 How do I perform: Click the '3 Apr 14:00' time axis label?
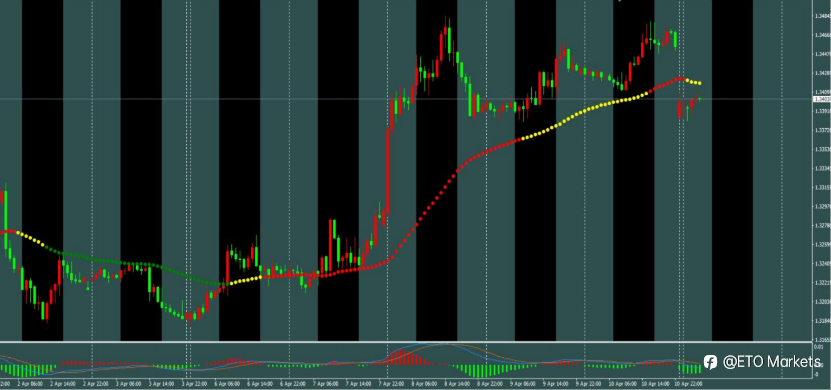pos(161,384)
